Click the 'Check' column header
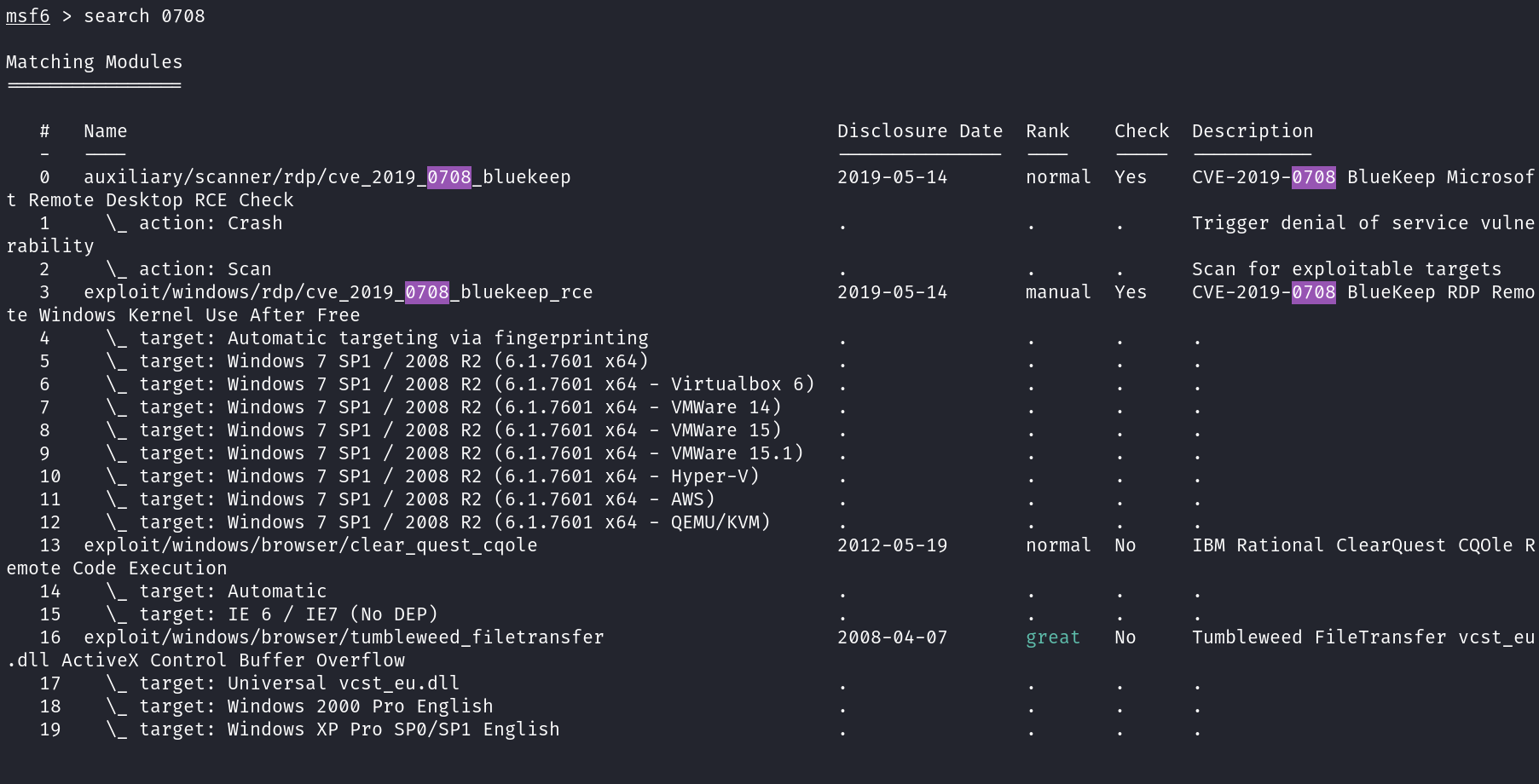 [x=1141, y=131]
